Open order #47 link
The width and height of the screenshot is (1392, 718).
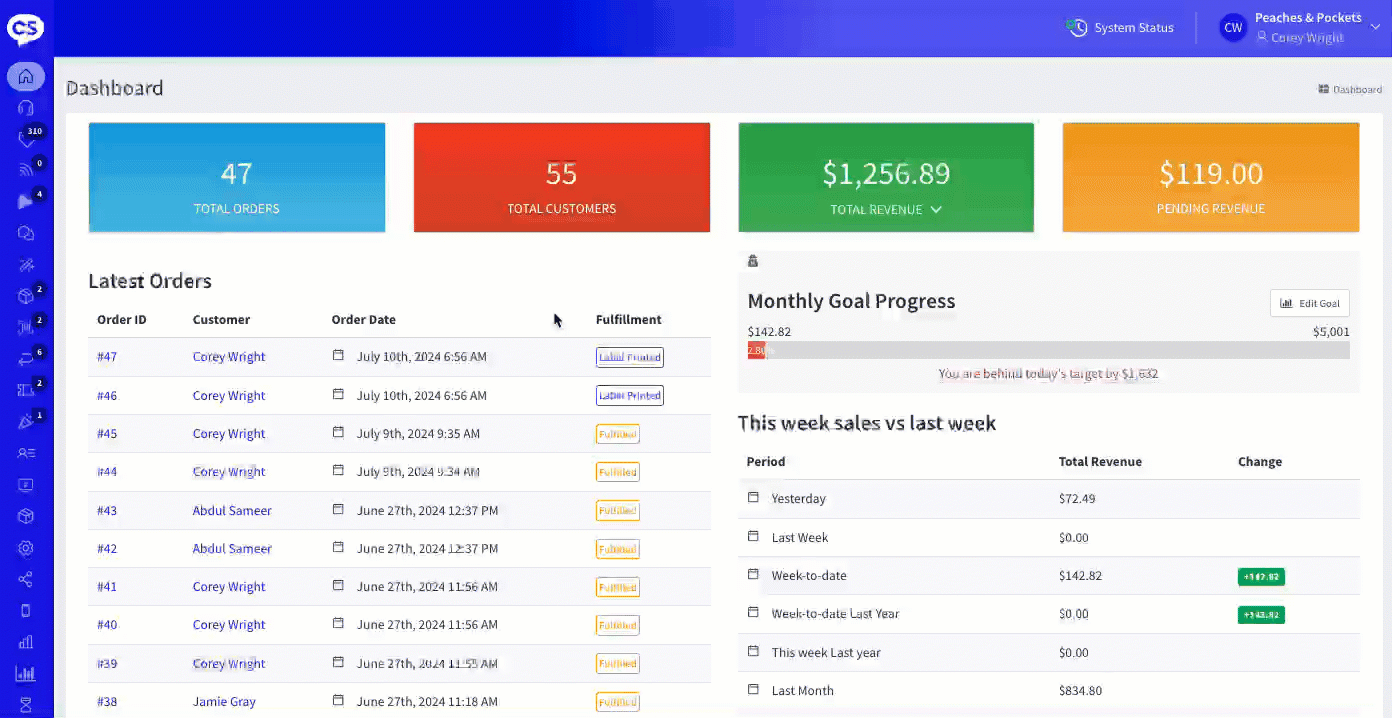[107, 357]
